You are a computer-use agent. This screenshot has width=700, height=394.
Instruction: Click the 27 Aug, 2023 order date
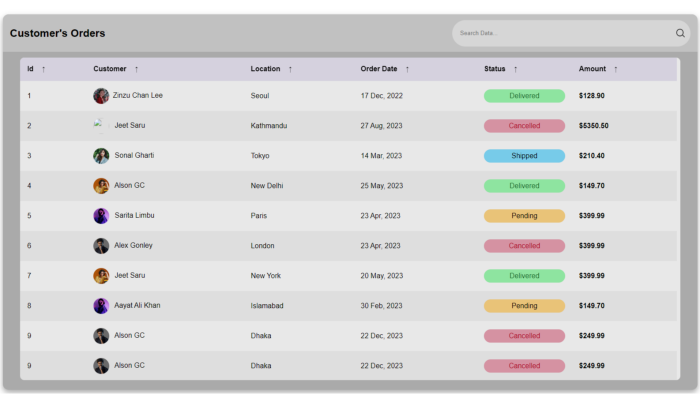click(x=381, y=126)
